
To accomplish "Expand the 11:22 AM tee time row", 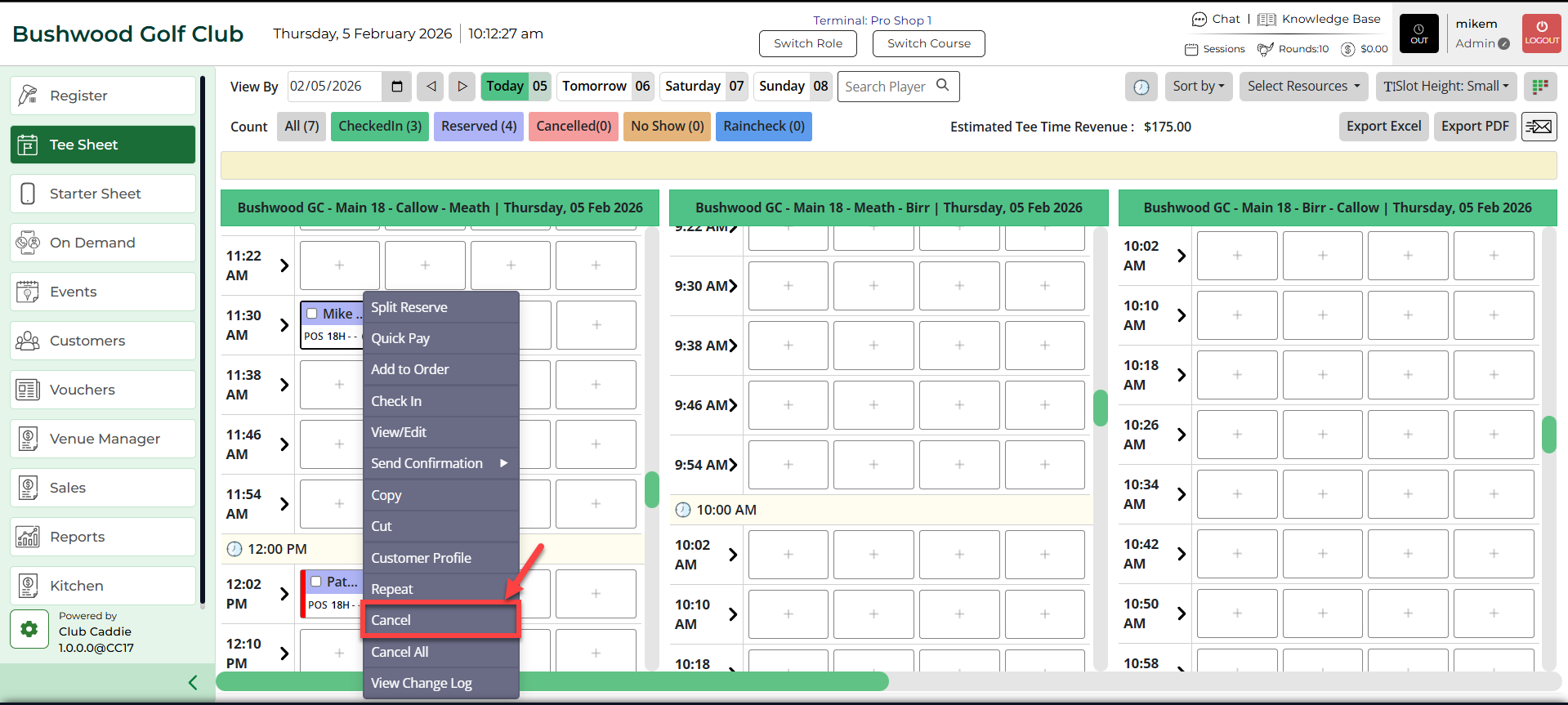I will pos(284,265).
